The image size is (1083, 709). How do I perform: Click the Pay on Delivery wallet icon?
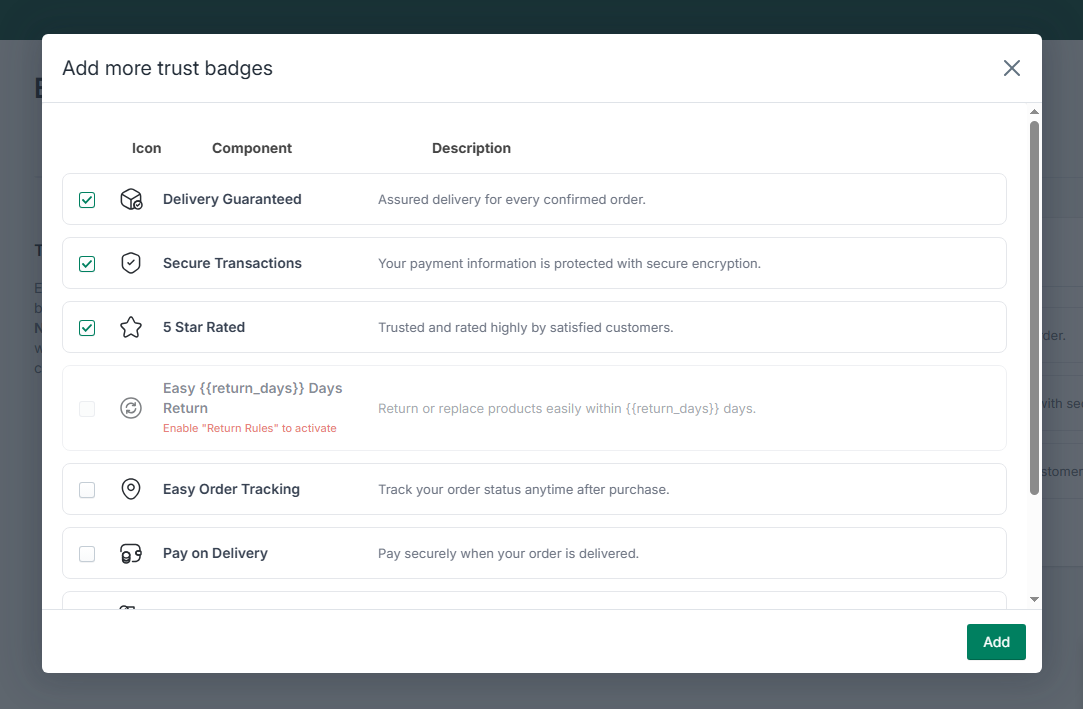[130, 553]
